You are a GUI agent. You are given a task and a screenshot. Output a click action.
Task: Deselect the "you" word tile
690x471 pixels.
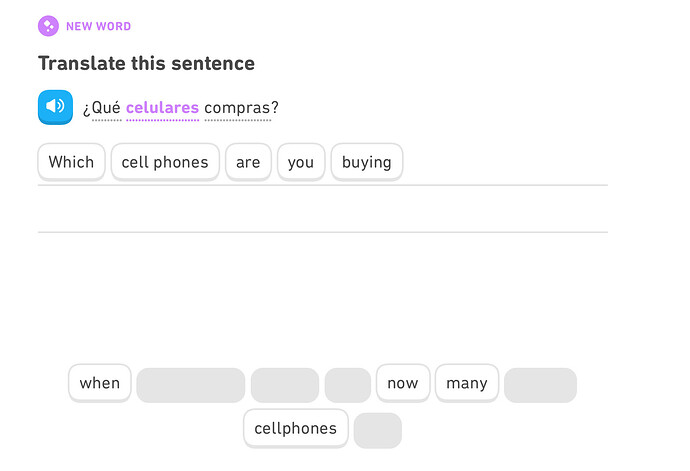301,162
